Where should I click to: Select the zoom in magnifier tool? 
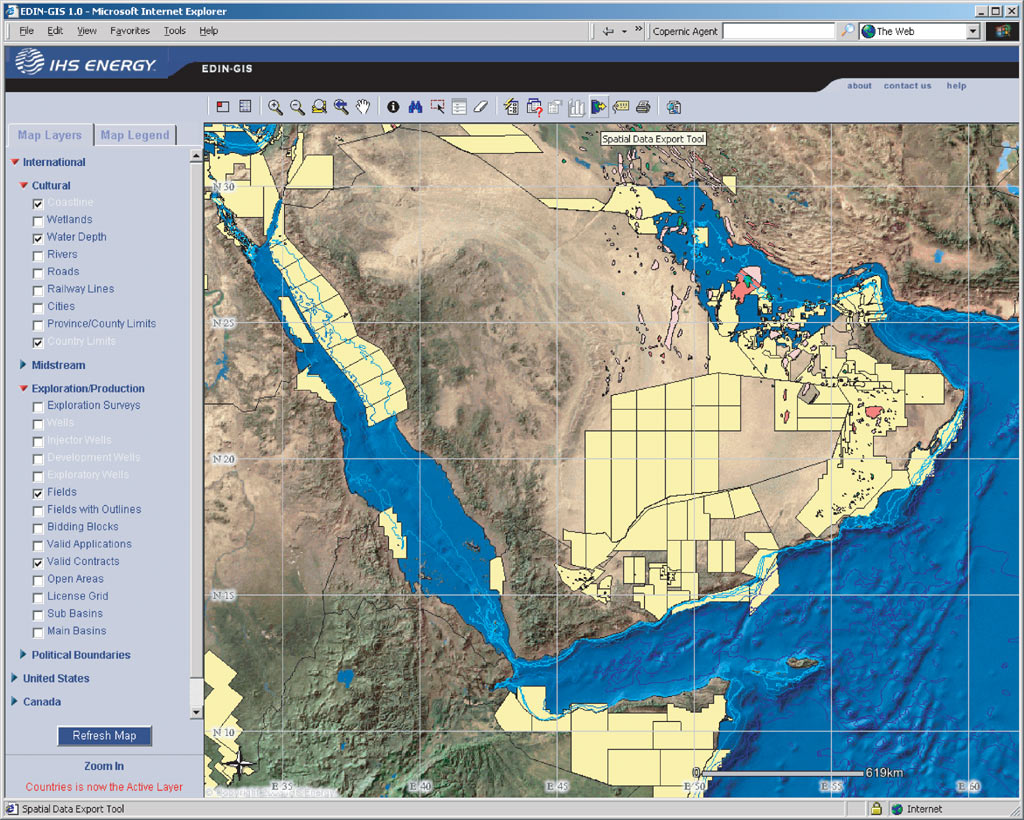click(275, 107)
